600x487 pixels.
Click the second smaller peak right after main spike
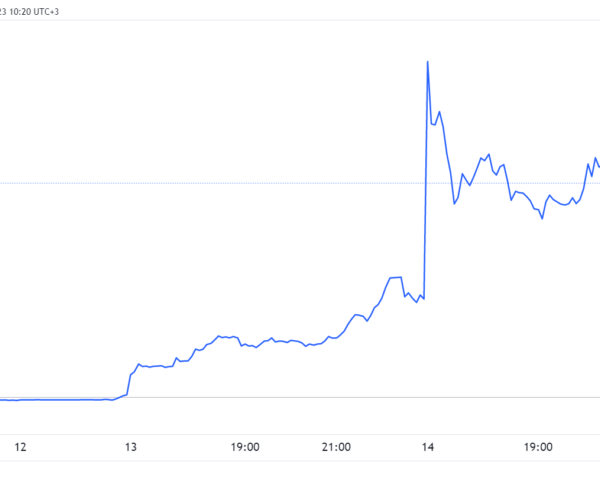point(439,112)
